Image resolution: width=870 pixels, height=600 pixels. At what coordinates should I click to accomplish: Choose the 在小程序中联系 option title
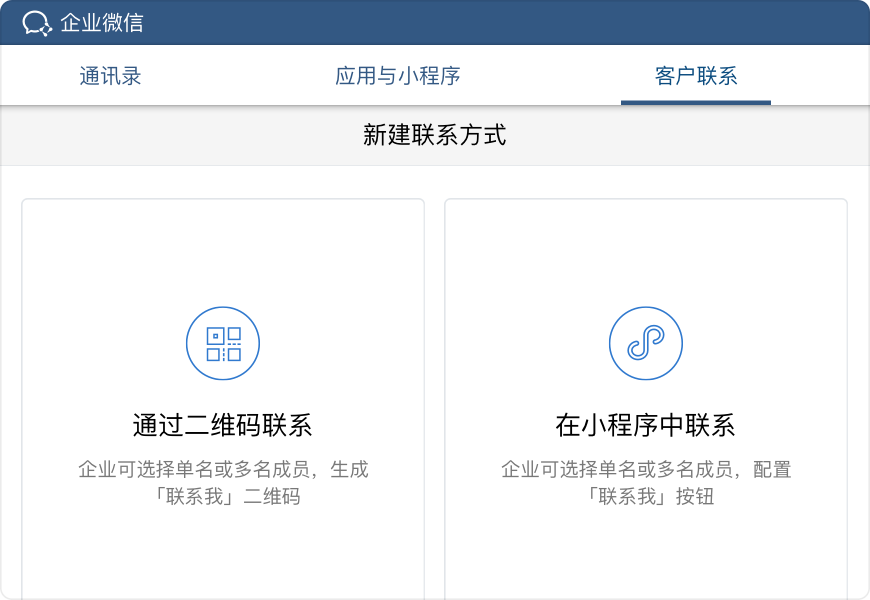[645, 425]
